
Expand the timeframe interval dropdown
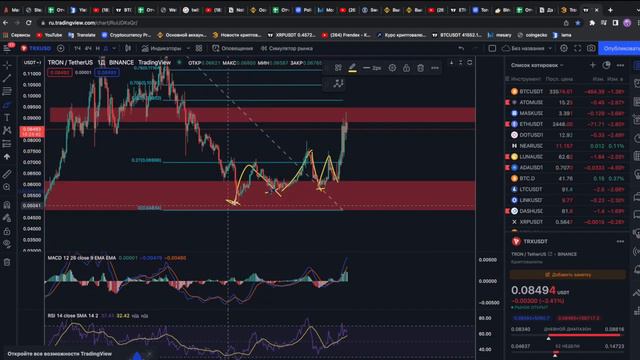pos(114,48)
